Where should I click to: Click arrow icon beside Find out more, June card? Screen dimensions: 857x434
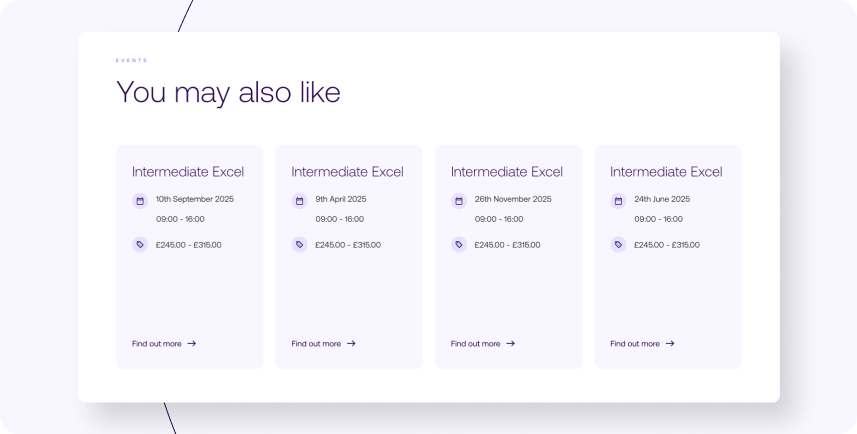pyautogui.click(x=670, y=343)
